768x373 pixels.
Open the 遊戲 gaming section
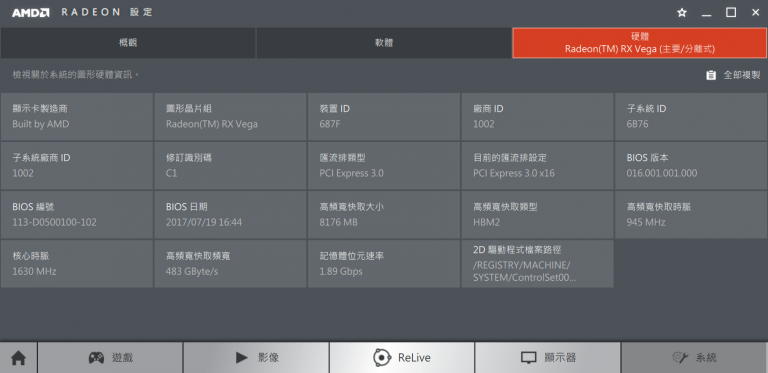click(110, 358)
